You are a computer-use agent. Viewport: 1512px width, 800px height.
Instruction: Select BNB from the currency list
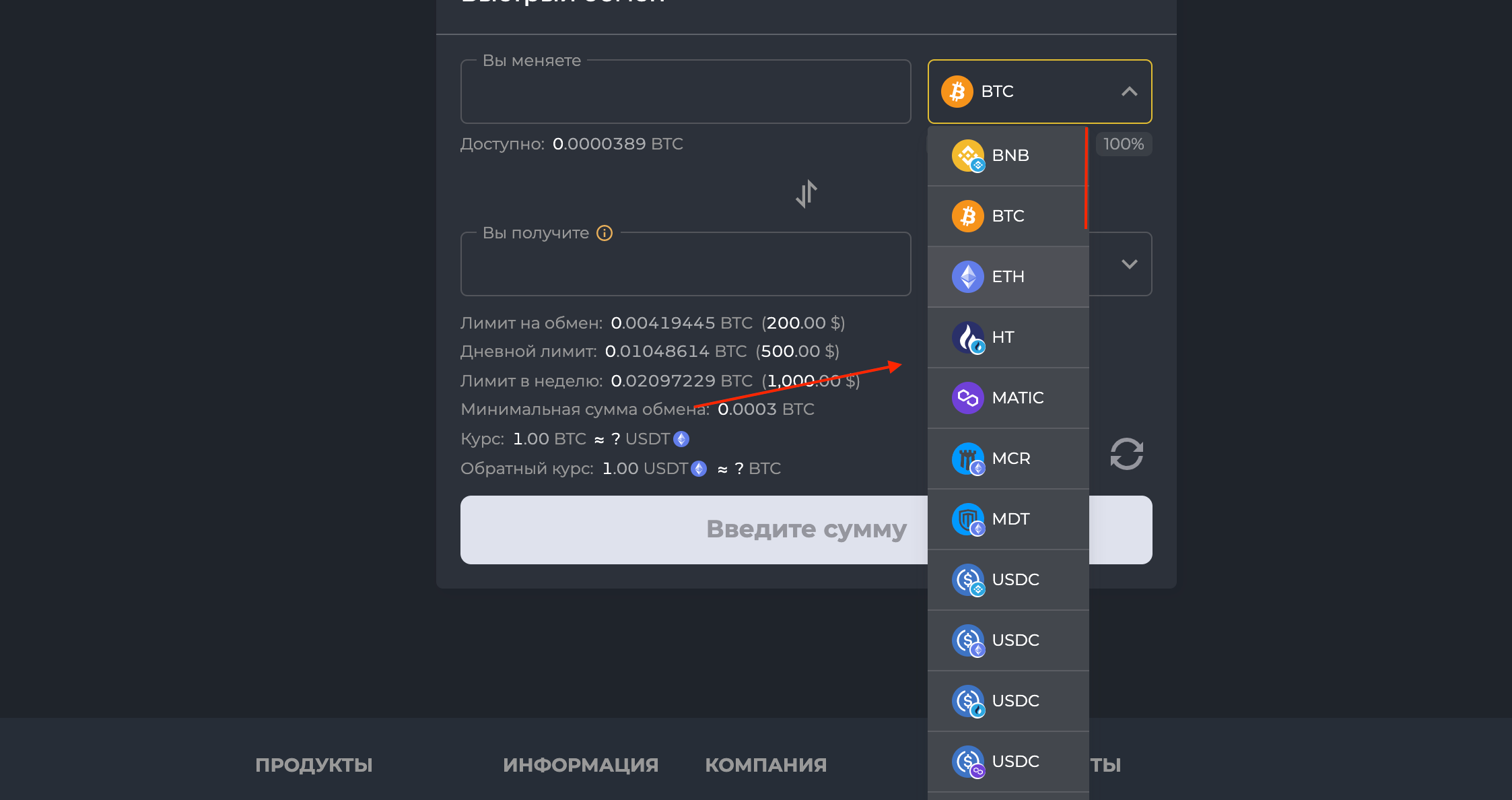(1009, 155)
